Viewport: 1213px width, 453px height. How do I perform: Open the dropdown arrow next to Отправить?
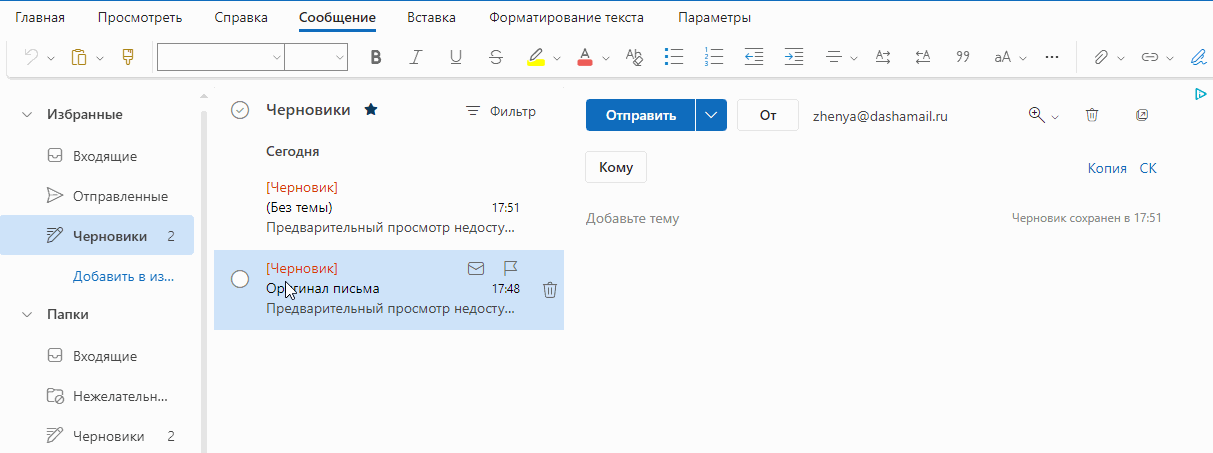(710, 115)
